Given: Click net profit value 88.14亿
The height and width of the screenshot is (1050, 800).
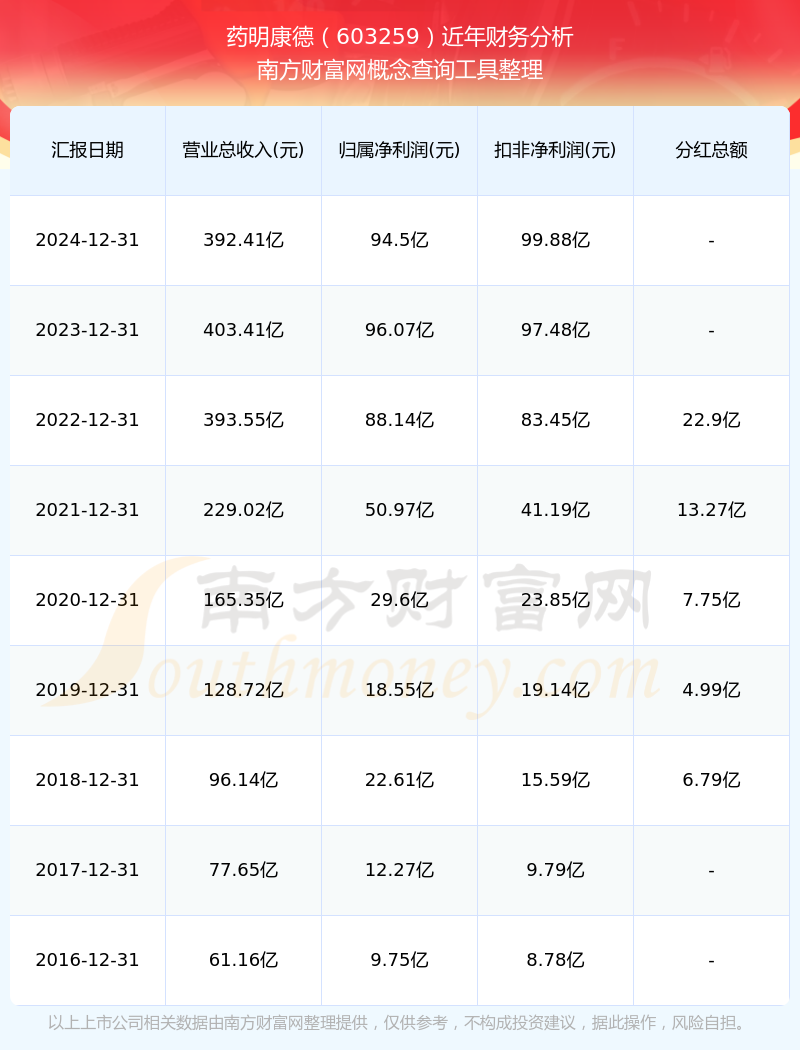Looking at the screenshot, I should pyautogui.click(x=400, y=420).
